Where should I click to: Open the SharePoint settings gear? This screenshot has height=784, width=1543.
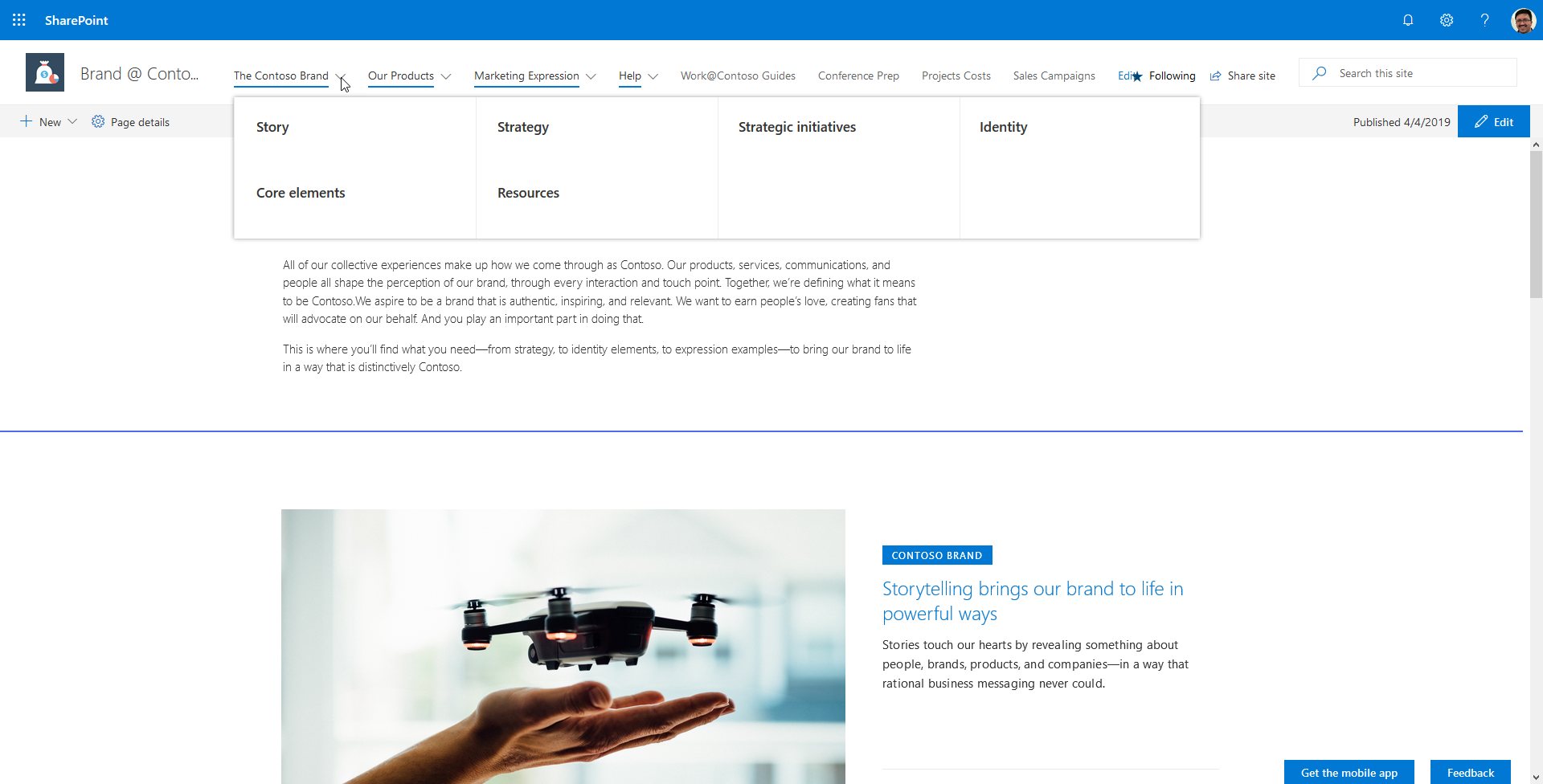point(1447,20)
